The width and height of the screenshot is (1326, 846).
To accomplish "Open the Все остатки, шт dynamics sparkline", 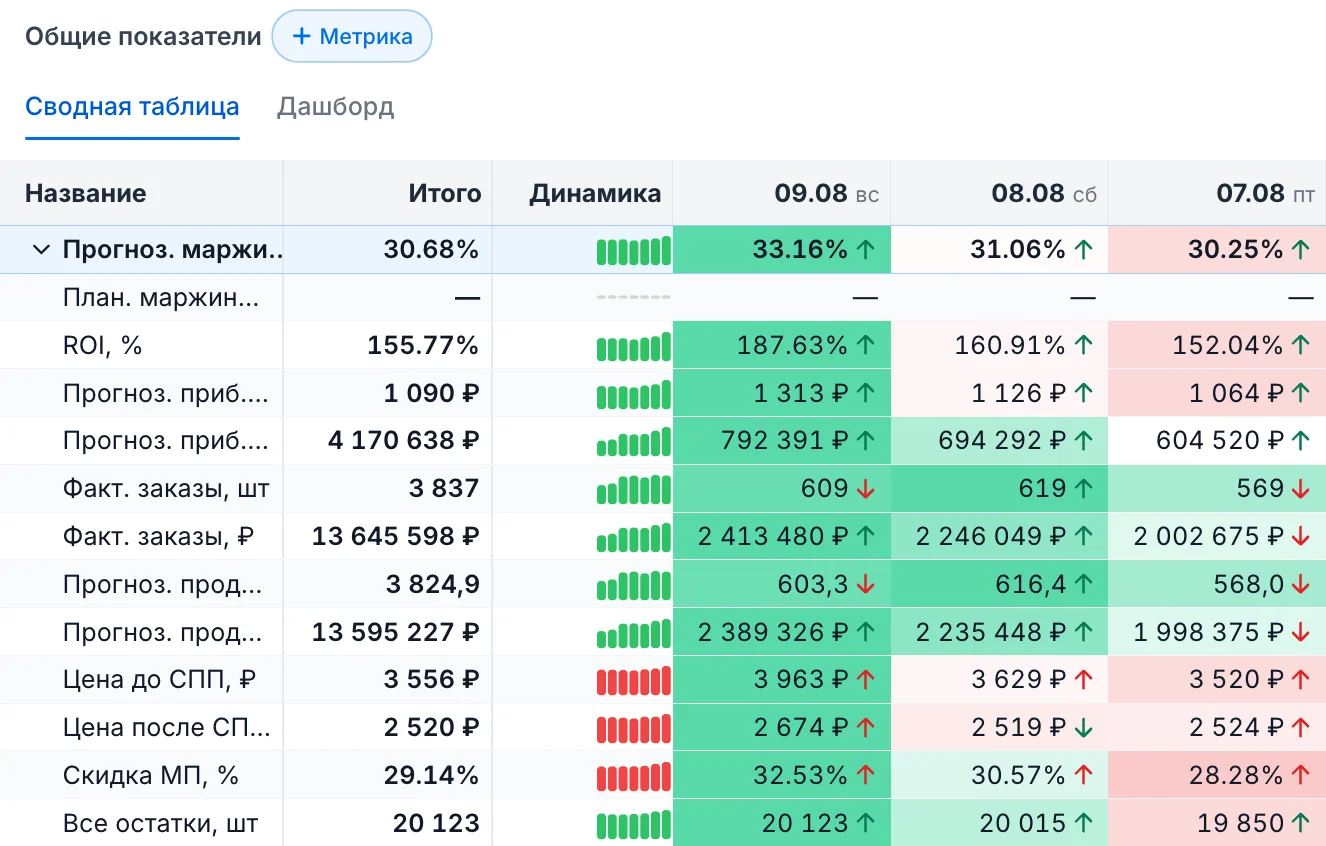I will tap(633, 824).
